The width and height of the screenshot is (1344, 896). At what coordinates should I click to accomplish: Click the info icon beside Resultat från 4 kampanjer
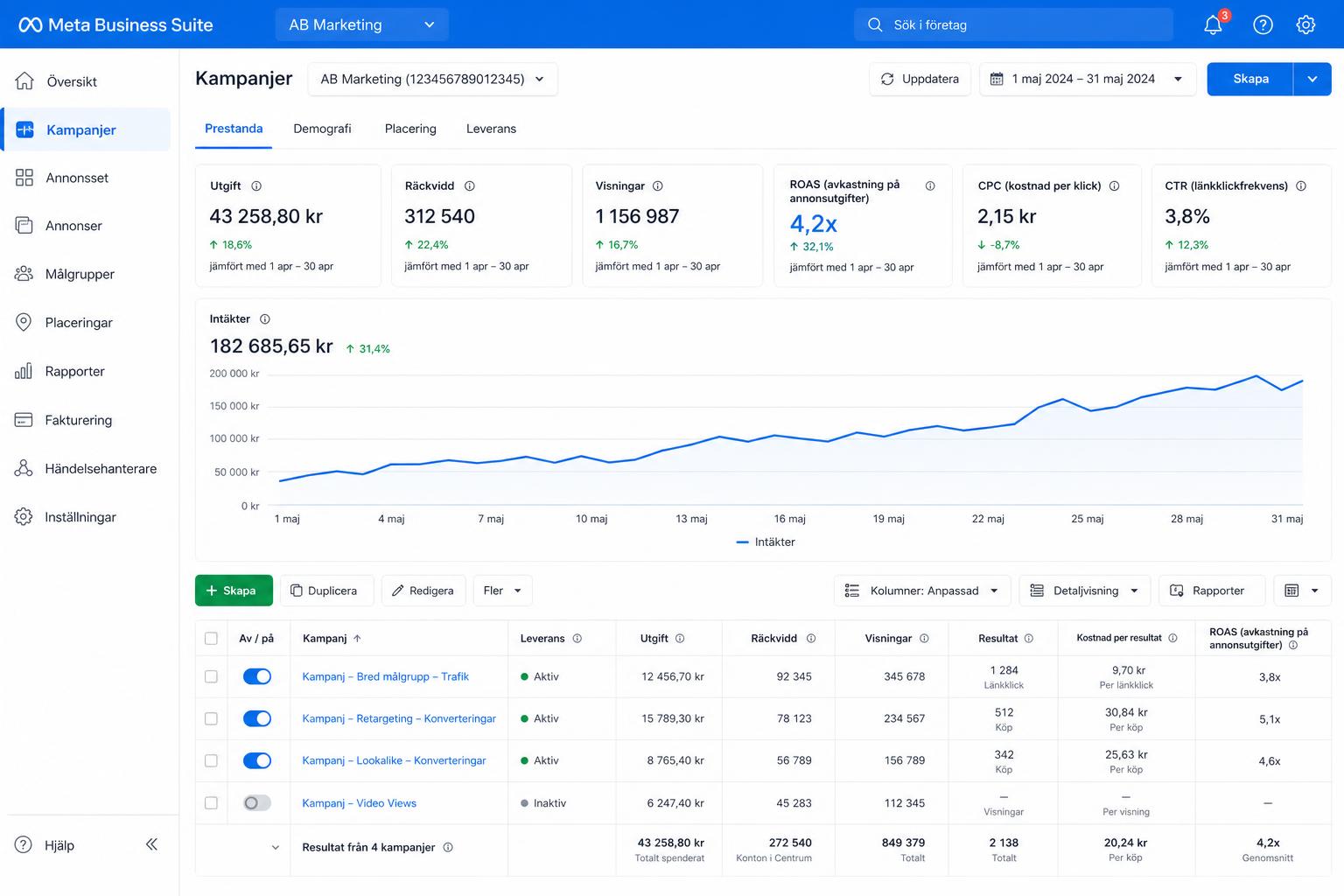point(448,848)
